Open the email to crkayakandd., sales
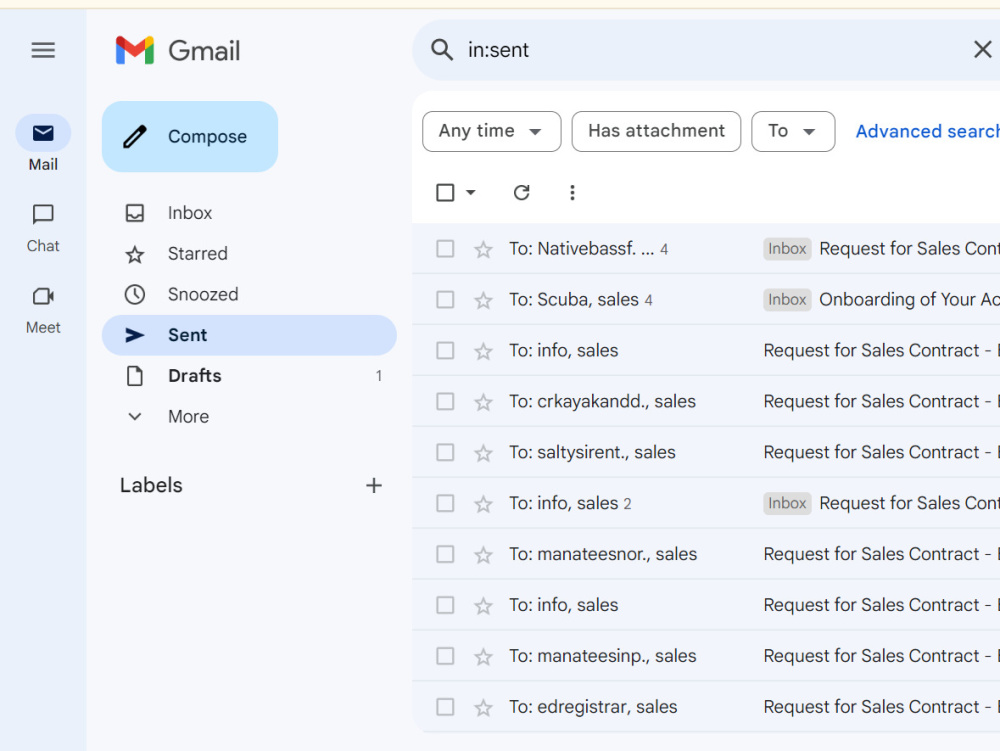This screenshot has height=751, width=1000. tap(706, 402)
